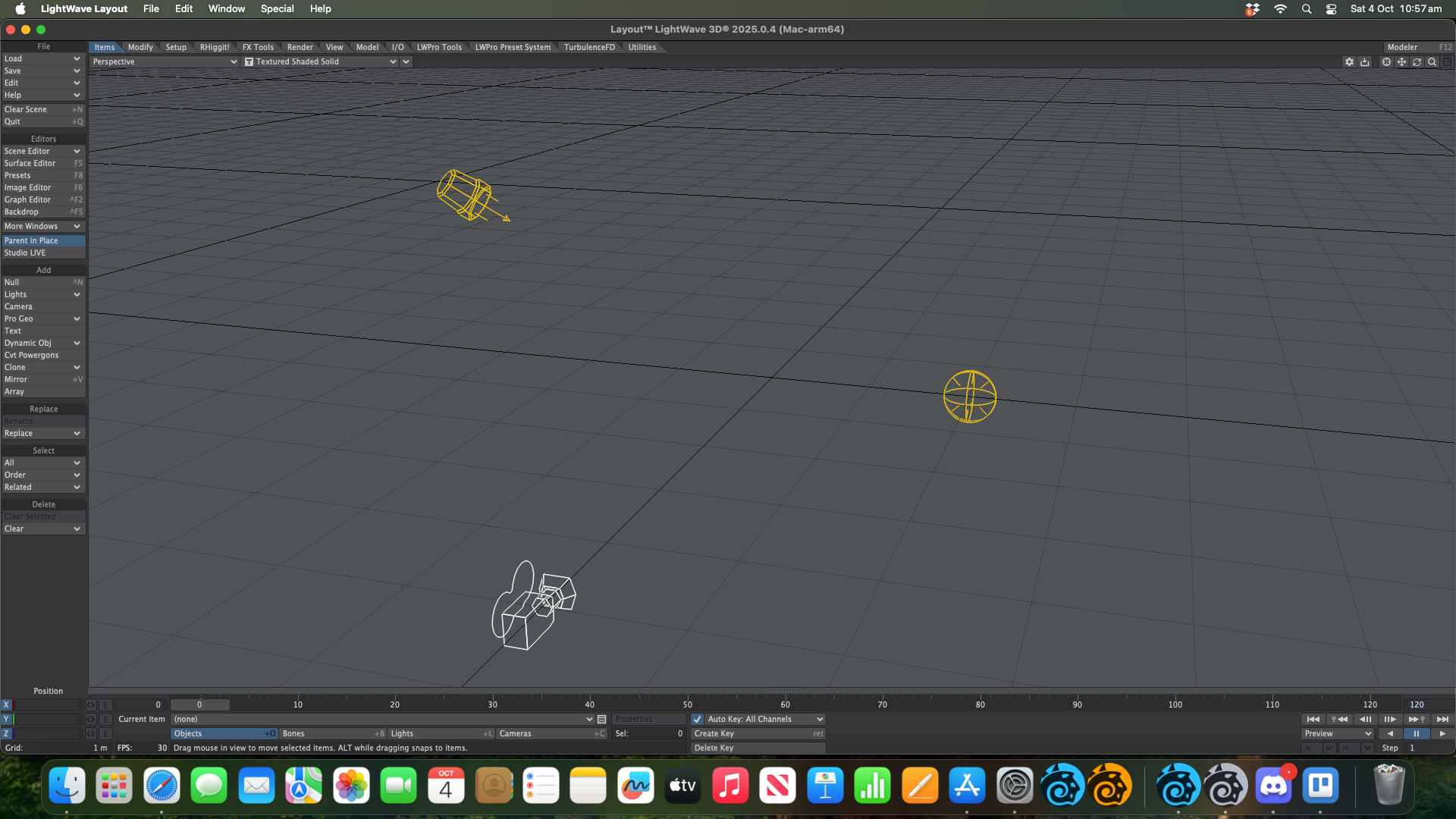Toggle the Y axis channel button
This screenshot has height=819, width=1456.
(x=6, y=719)
